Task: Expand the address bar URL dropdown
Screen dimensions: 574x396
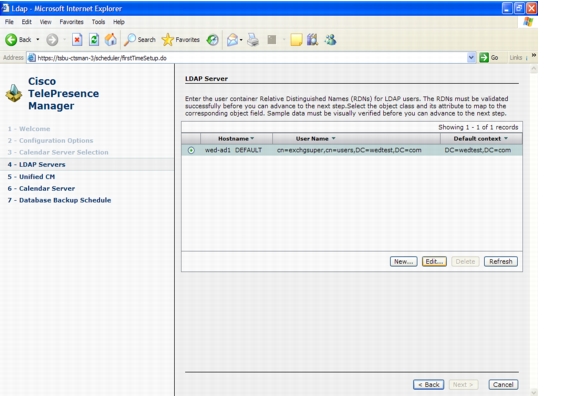Action: click(x=471, y=57)
